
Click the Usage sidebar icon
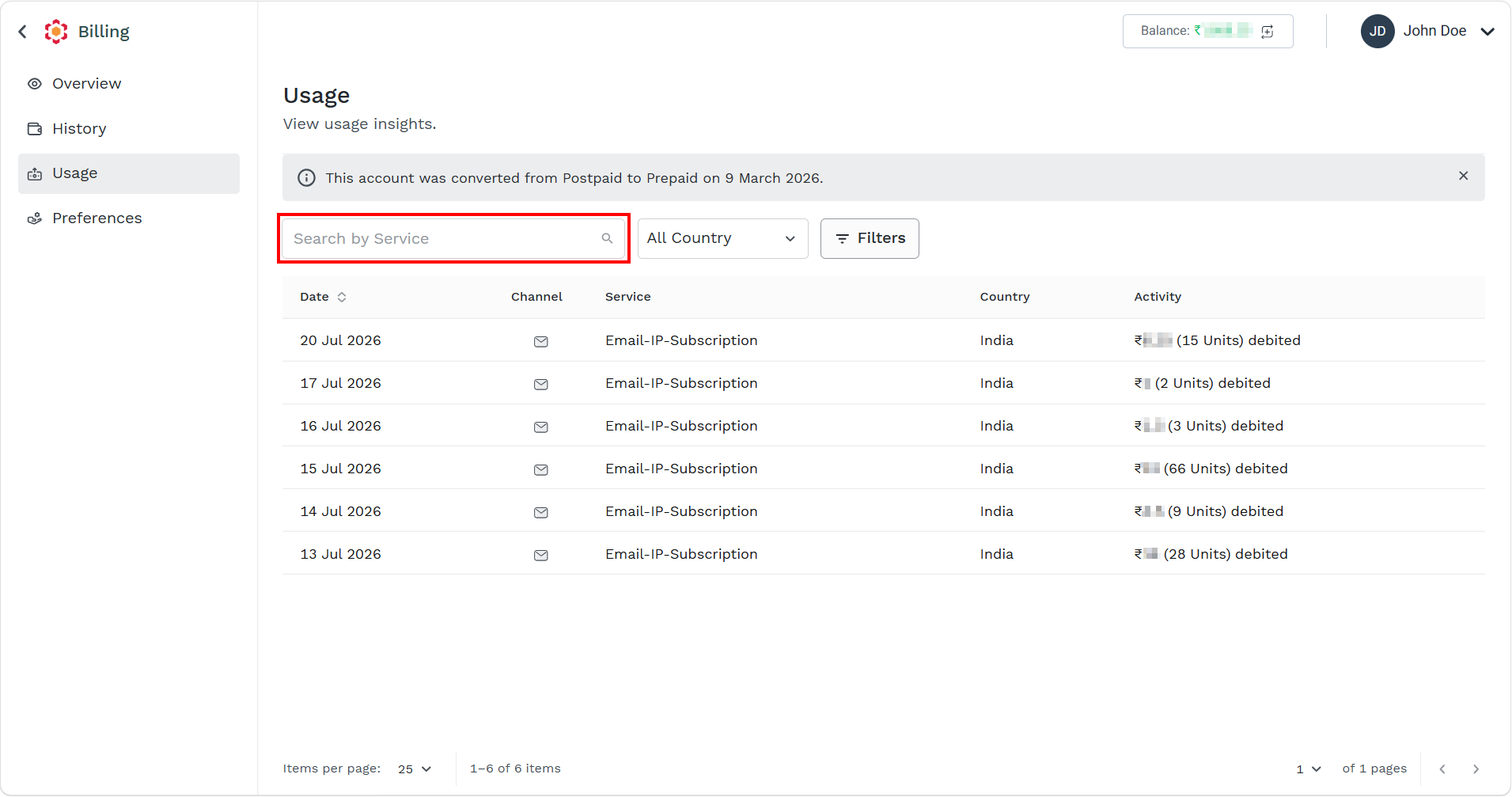[35, 174]
